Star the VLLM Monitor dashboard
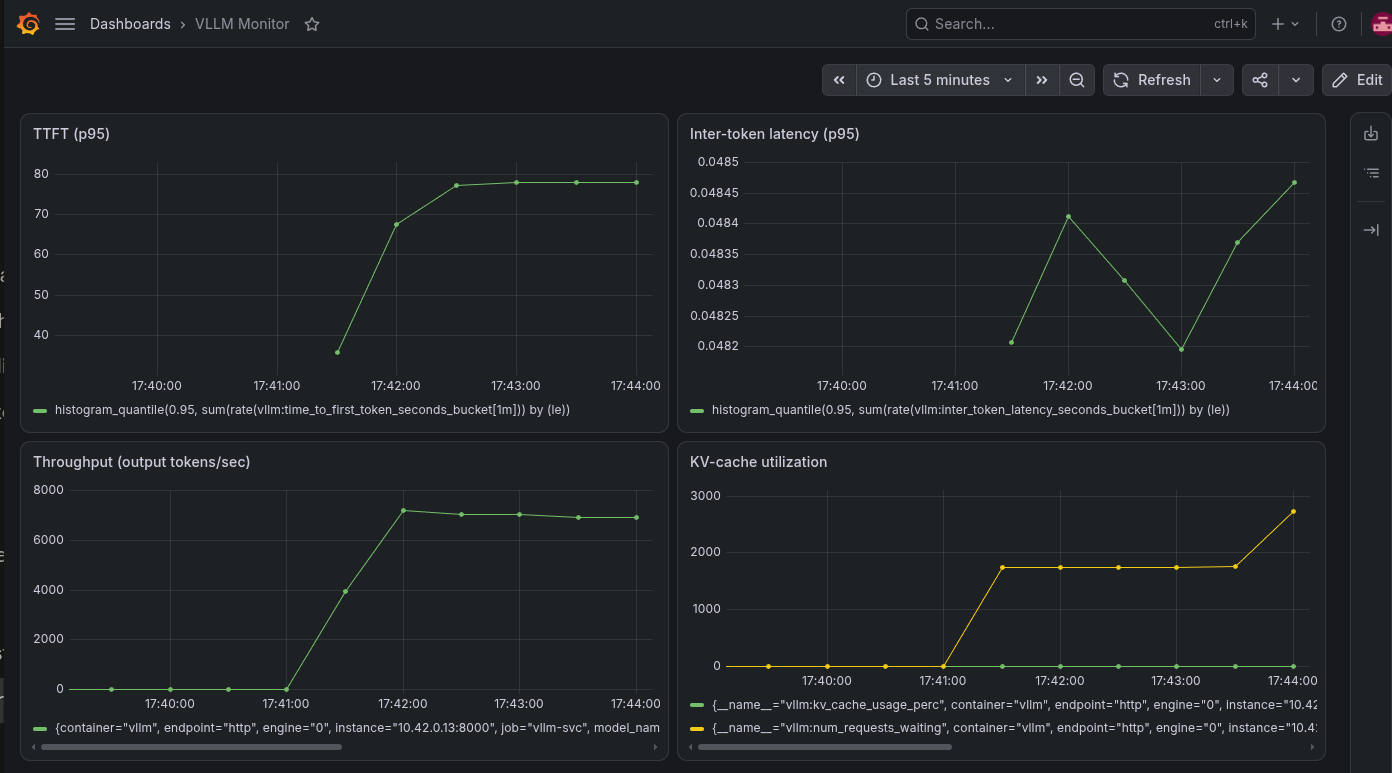Viewport: 1392px width, 773px height. pyautogui.click(x=312, y=24)
